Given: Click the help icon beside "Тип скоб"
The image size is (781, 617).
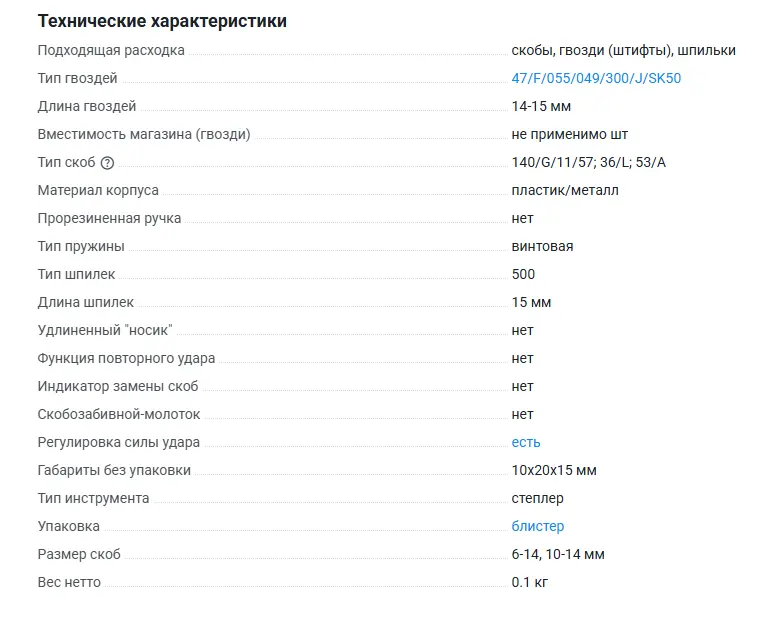Looking at the screenshot, I should [x=108, y=163].
